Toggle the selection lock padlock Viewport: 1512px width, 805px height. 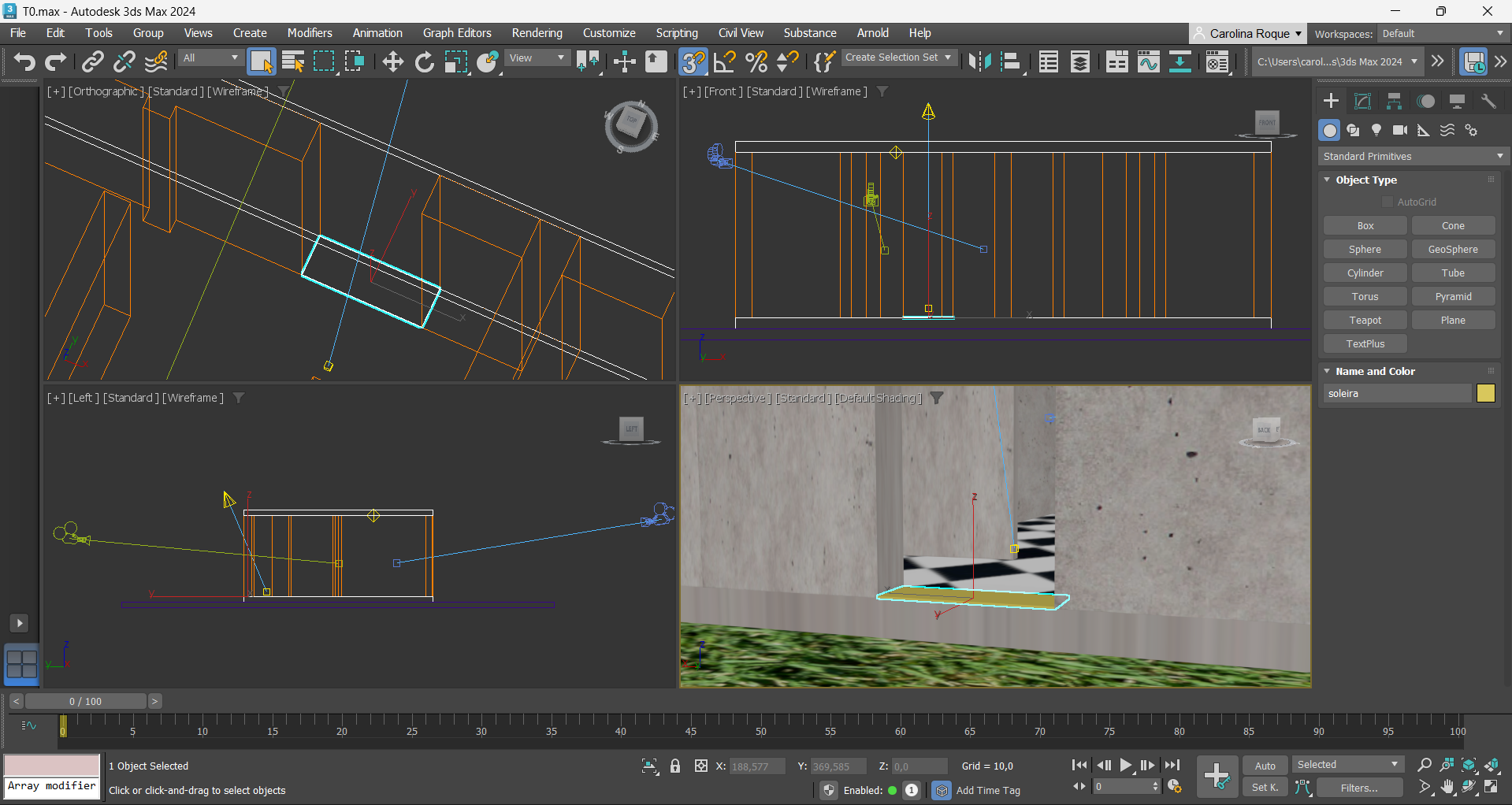point(675,766)
